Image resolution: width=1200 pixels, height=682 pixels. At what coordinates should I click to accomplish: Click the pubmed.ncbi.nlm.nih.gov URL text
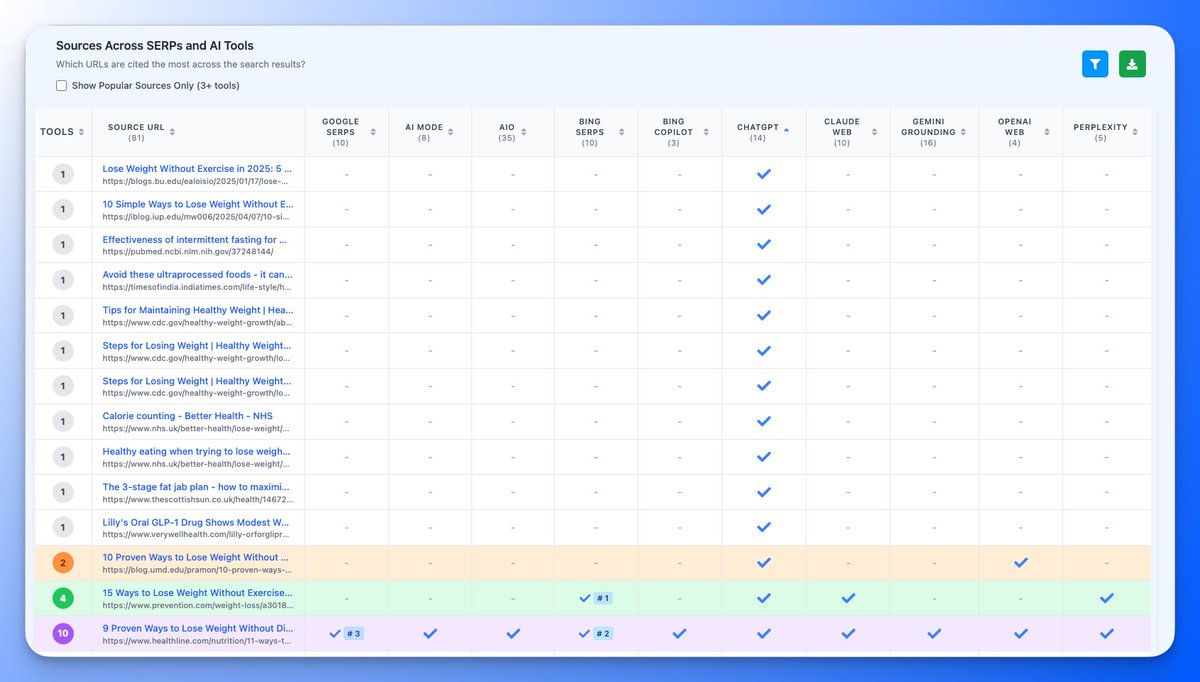[188, 252]
